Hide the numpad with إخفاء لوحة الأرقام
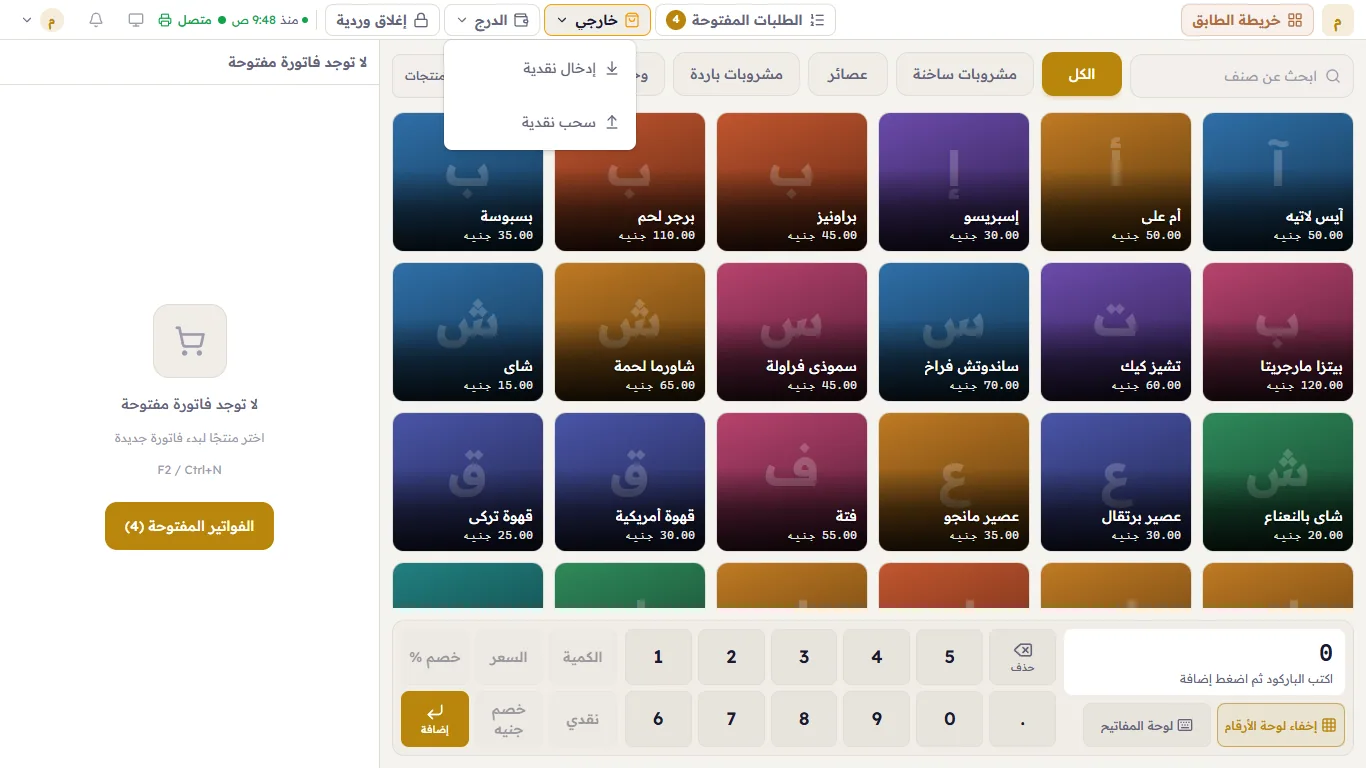Viewport: 1366px width, 768px height. pos(1280,726)
